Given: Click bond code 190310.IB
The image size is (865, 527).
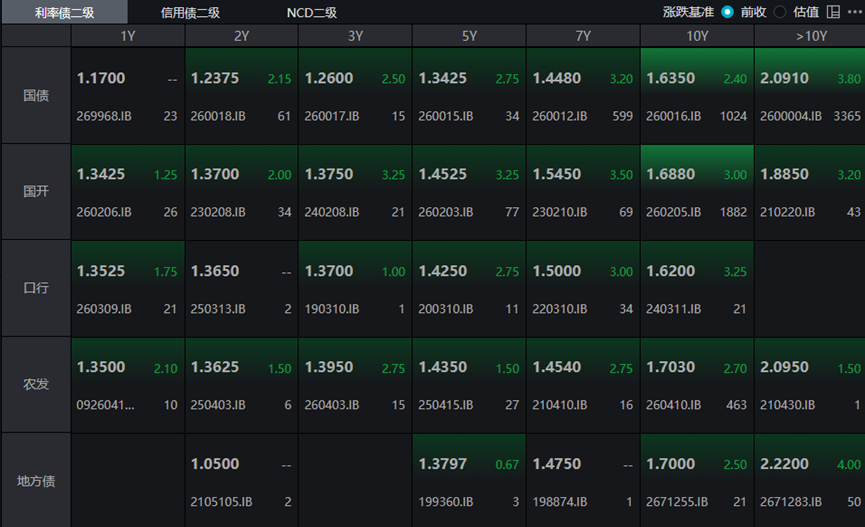Looking at the screenshot, I should pyautogui.click(x=332, y=309).
